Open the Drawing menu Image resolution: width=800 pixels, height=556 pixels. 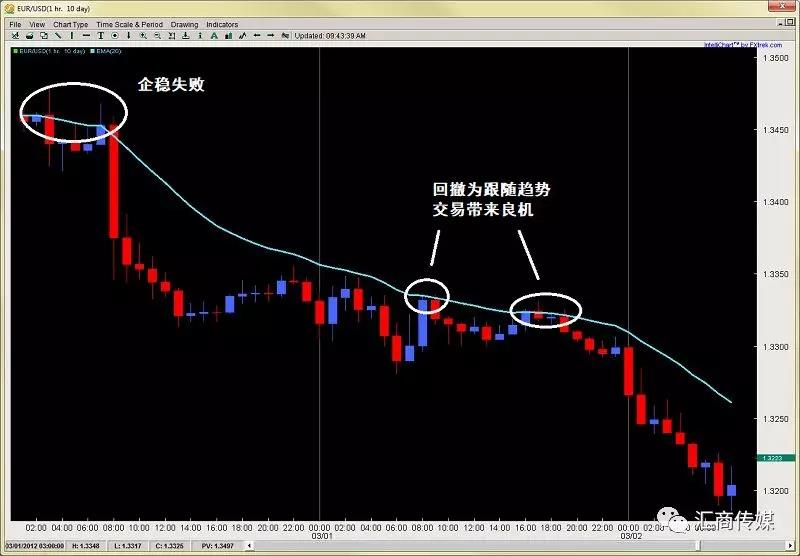coord(184,24)
